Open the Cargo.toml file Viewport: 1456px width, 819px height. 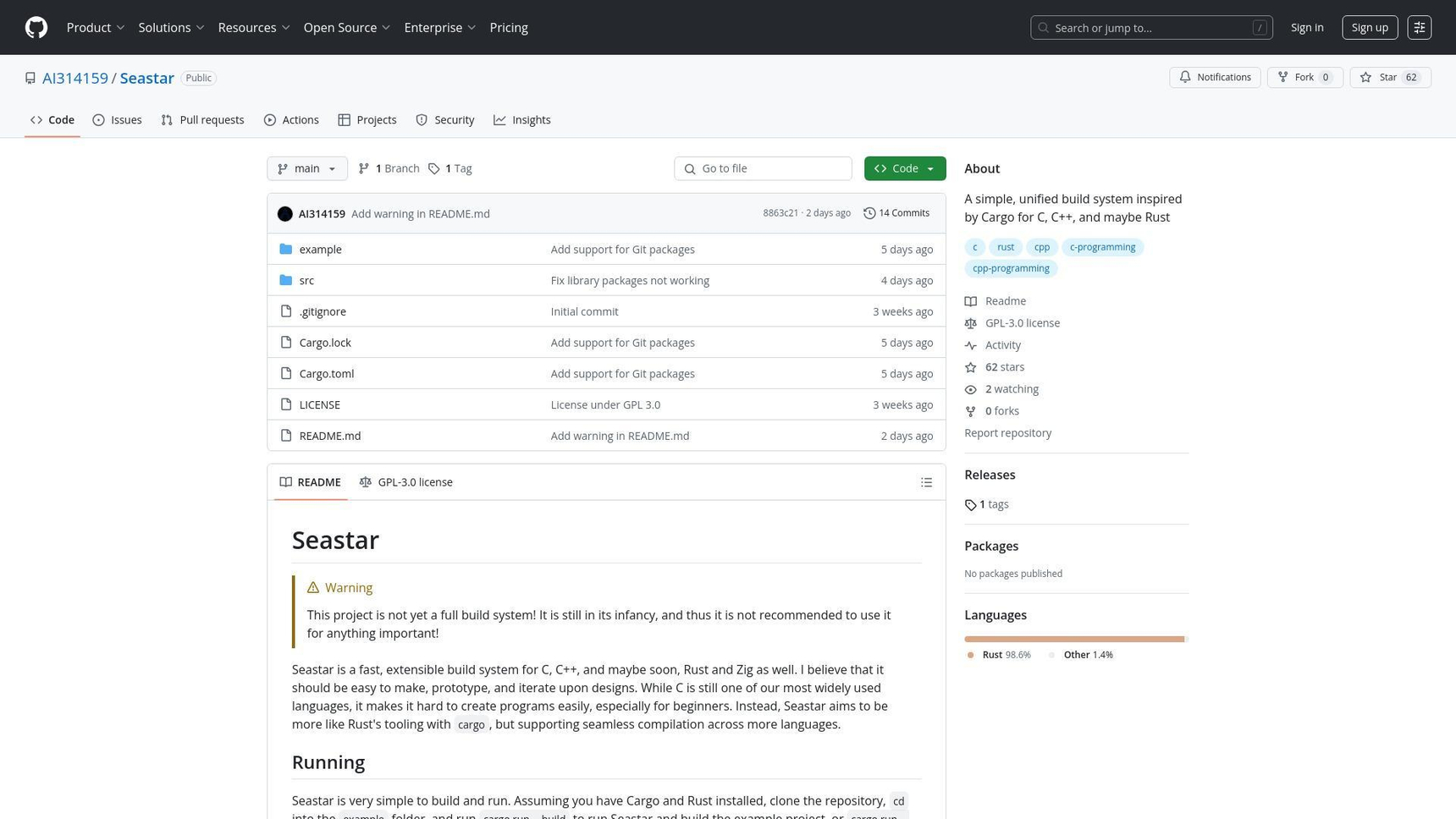(327, 374)
